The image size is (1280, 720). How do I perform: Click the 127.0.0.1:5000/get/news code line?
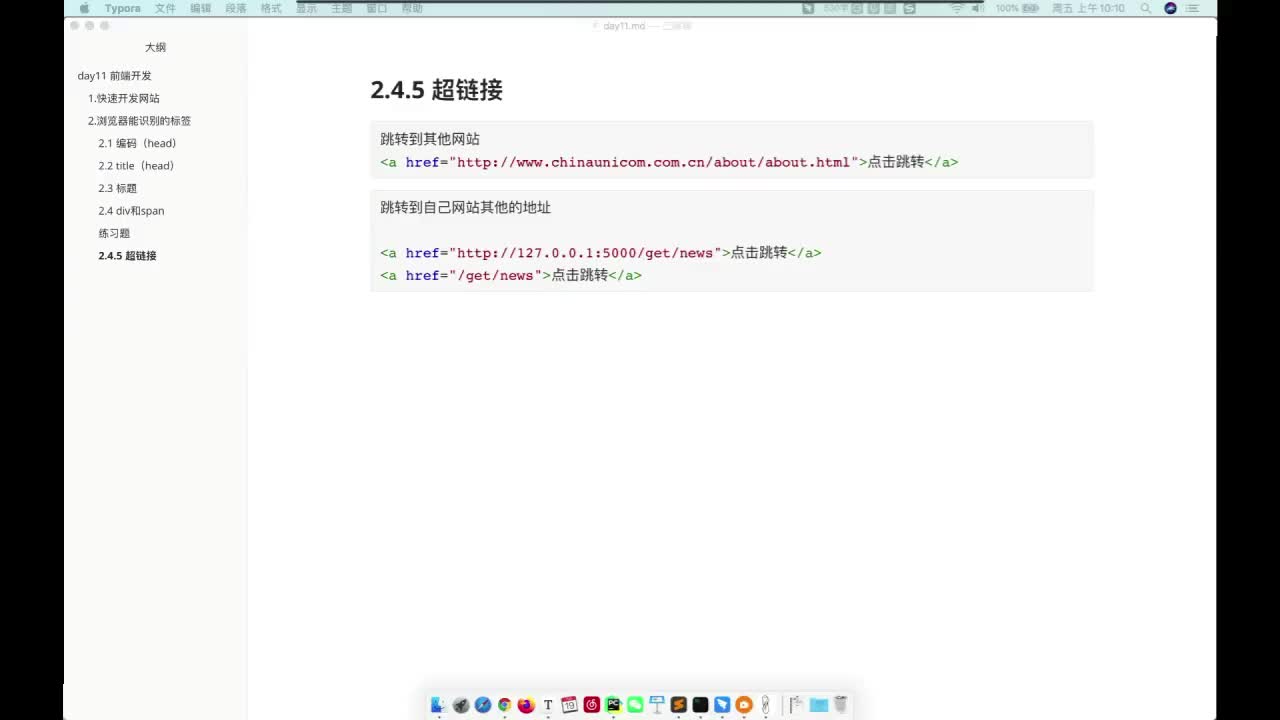[601, 253]
